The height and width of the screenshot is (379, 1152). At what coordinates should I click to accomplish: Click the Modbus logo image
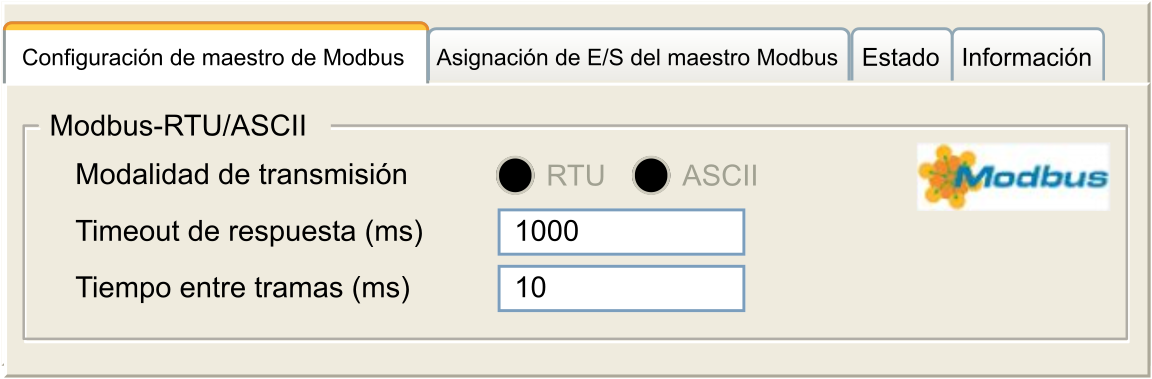click(x=1013, y=176)
